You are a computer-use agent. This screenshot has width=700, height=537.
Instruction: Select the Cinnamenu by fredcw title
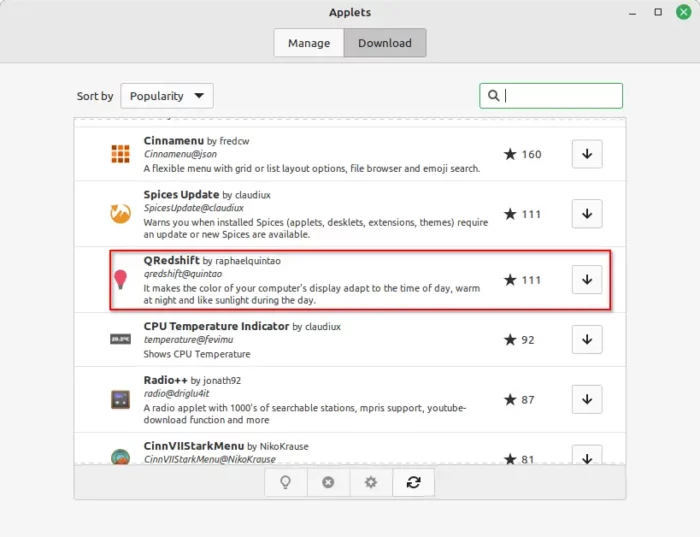point(196,141)
